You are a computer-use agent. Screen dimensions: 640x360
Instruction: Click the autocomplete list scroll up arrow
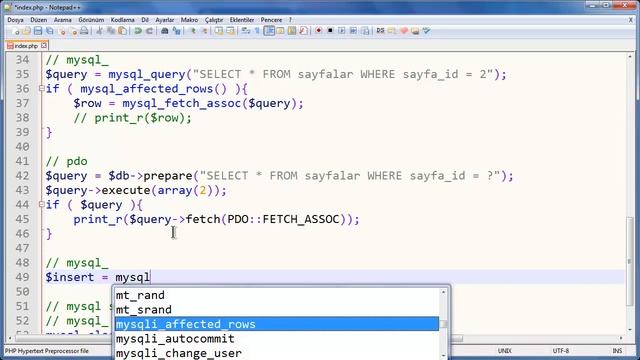pyautogui.click(x=443, y=292)
